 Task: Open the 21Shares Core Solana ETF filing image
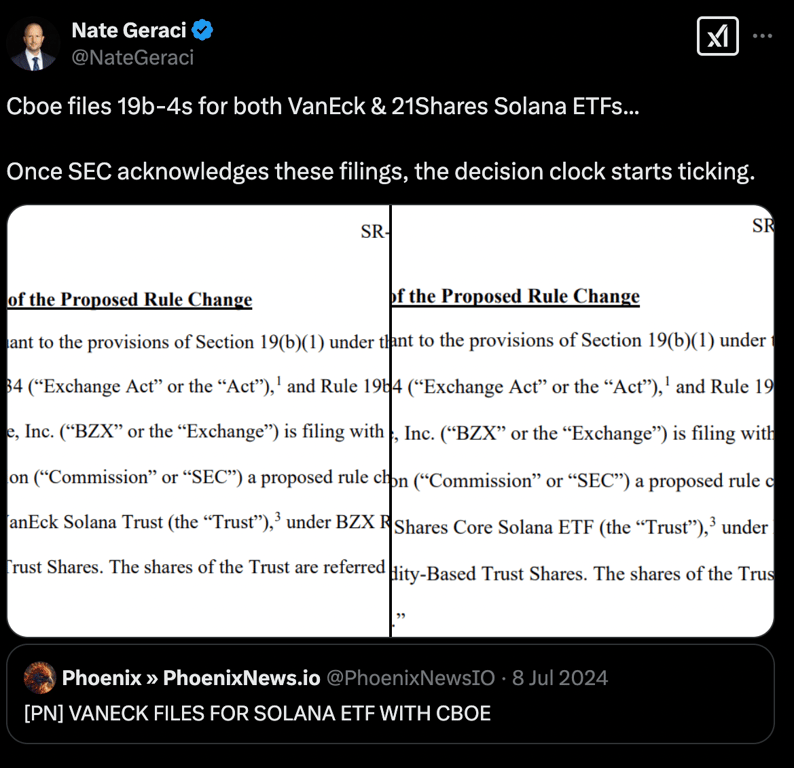click(x=583, y=420)
